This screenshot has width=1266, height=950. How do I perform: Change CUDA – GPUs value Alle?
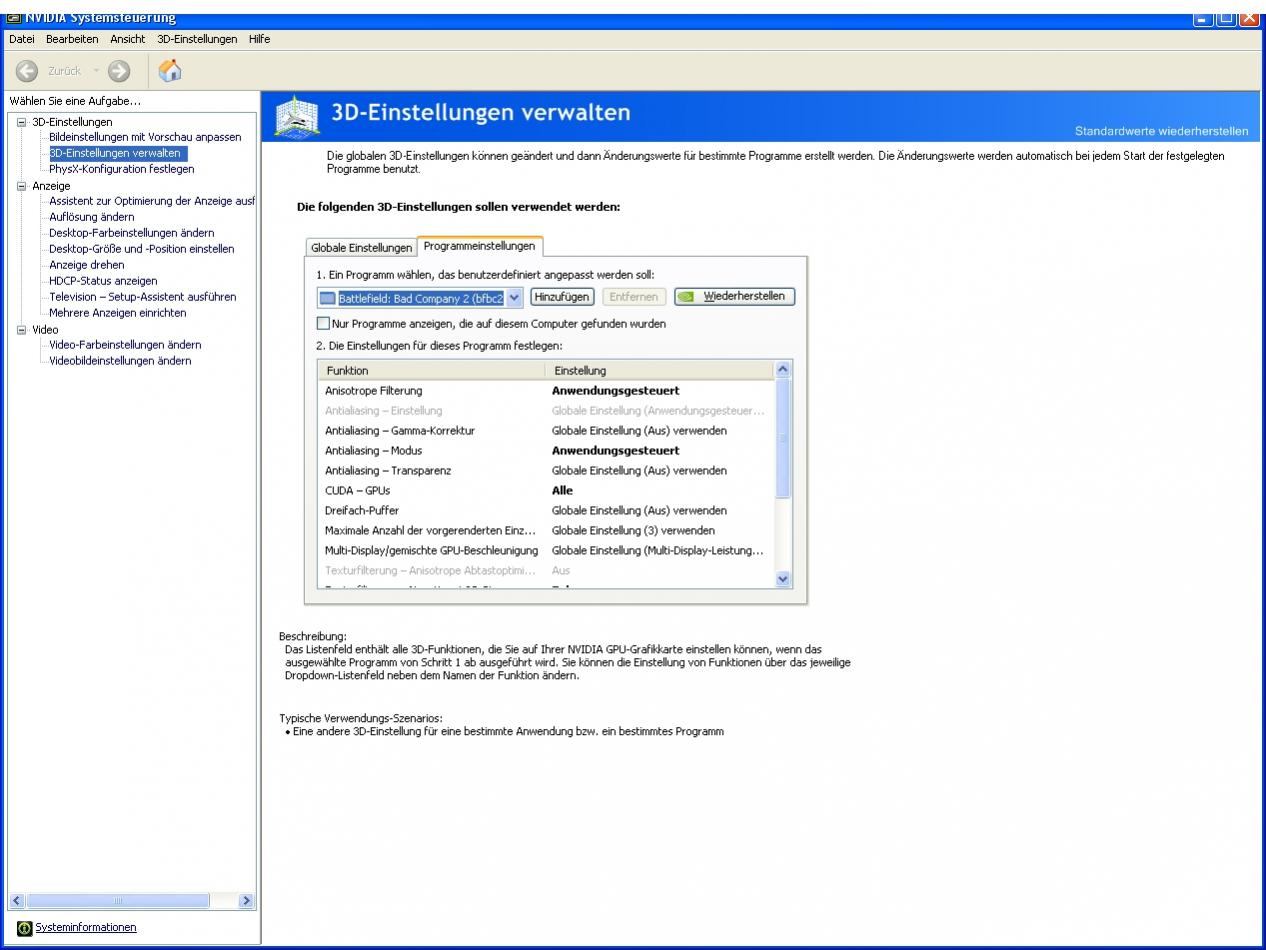(x=562, y=491)
